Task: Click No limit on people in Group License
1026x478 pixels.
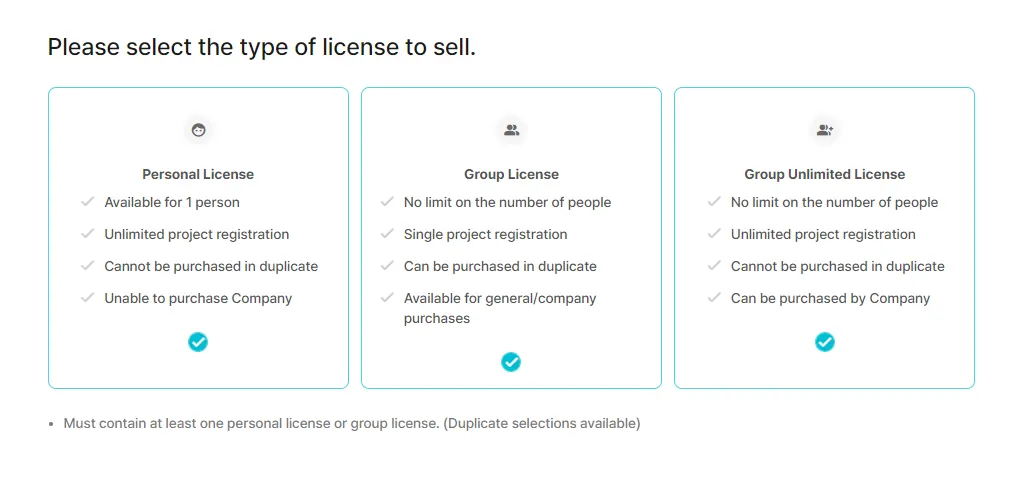Action: (507, 202)
